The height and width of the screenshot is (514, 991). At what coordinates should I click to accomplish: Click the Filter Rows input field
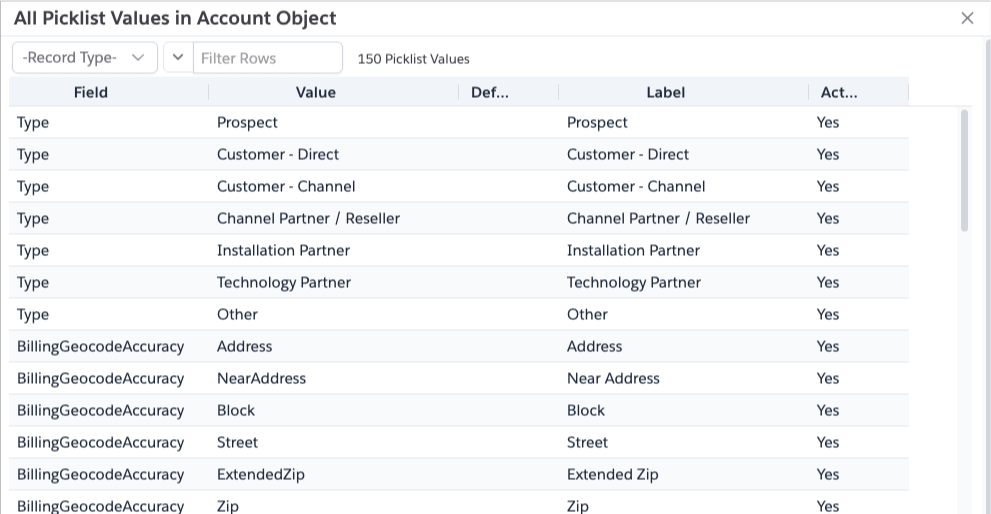coord(267,58)
